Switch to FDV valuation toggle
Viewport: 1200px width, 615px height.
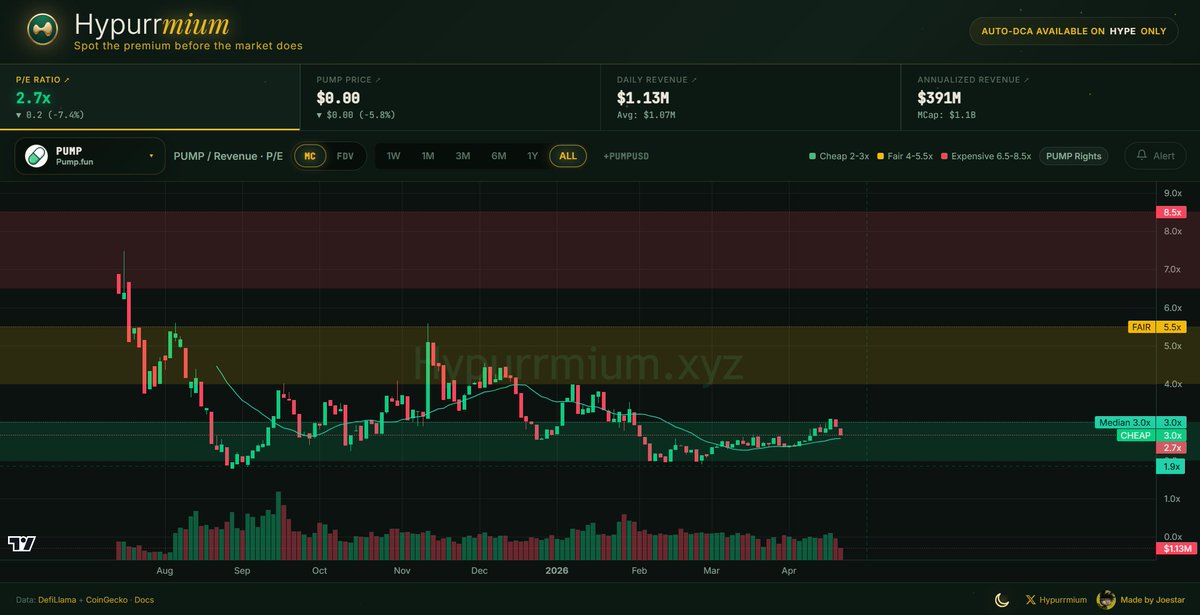[x=345, y=156]
